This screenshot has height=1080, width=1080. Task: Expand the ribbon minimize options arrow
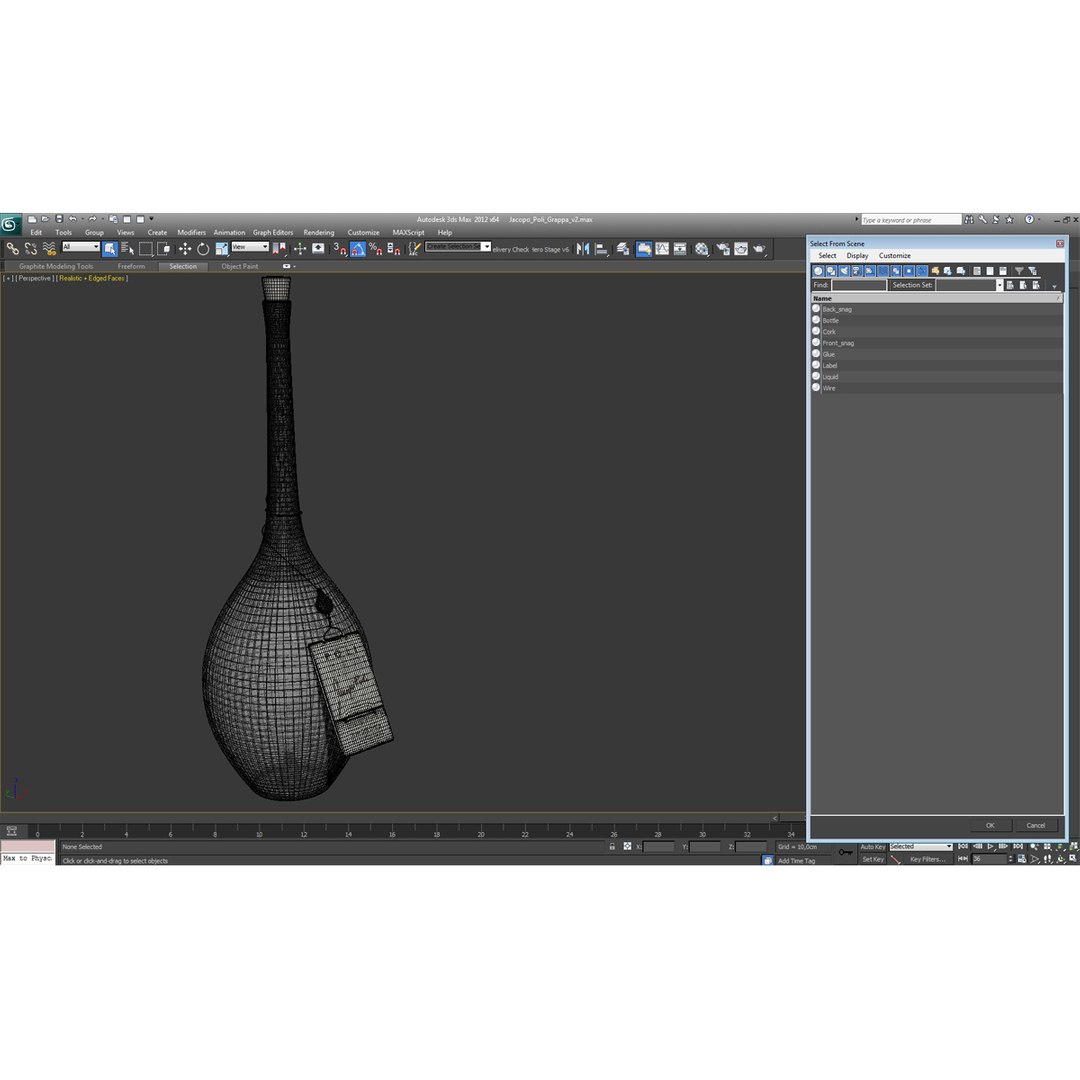[x=295, y=267]
